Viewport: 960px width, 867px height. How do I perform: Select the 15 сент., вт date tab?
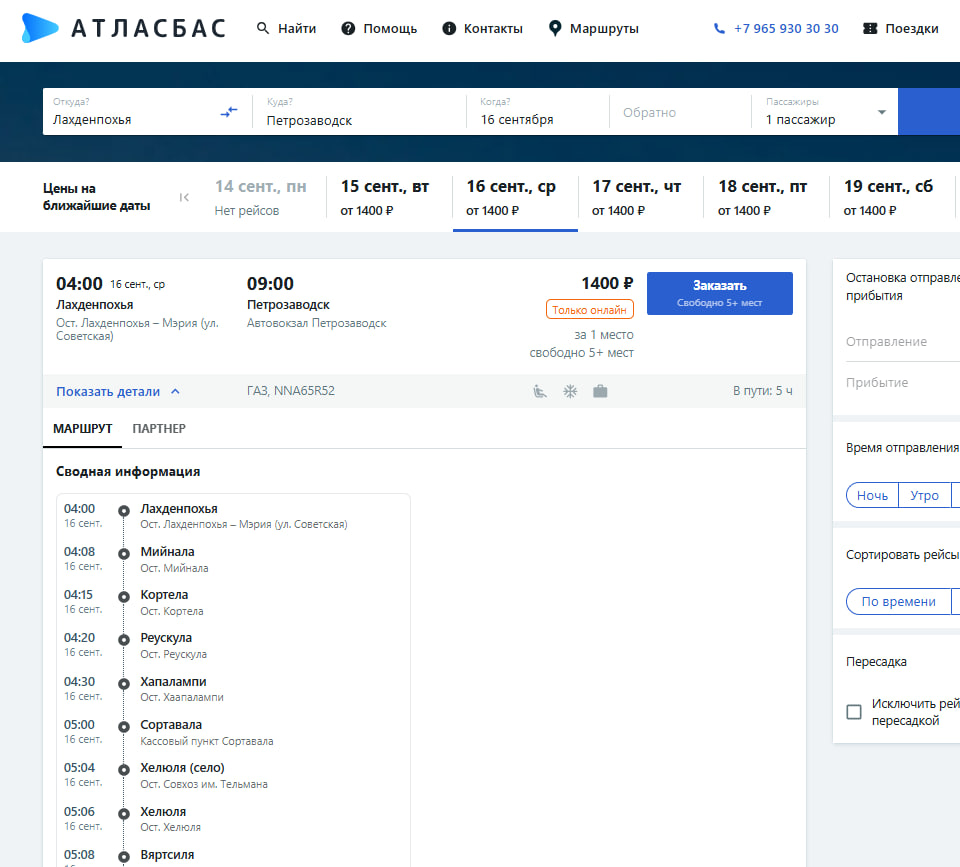[389, 197]
